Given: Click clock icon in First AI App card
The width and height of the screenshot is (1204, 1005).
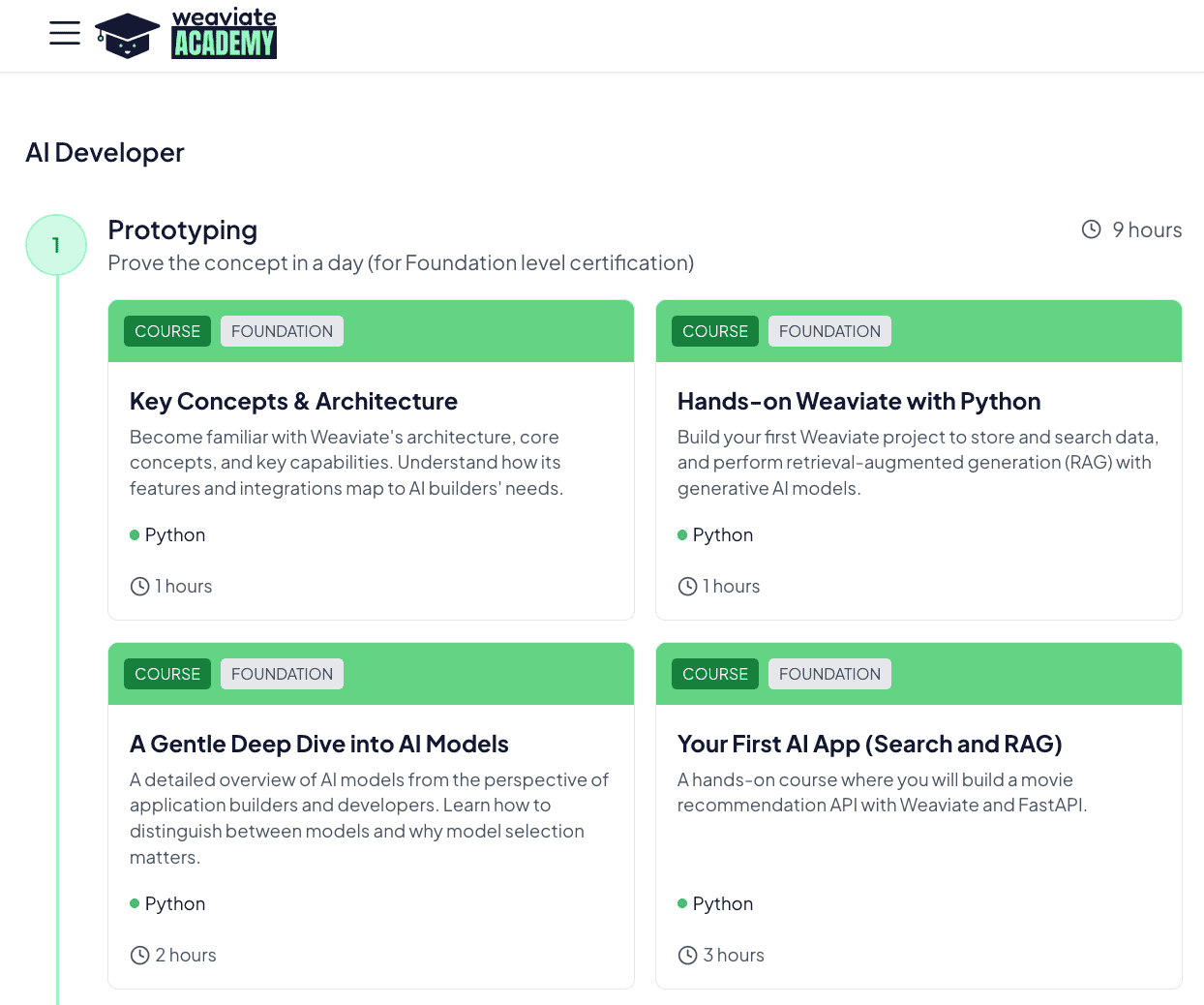Looking at the screenshot, I should 687,956.
